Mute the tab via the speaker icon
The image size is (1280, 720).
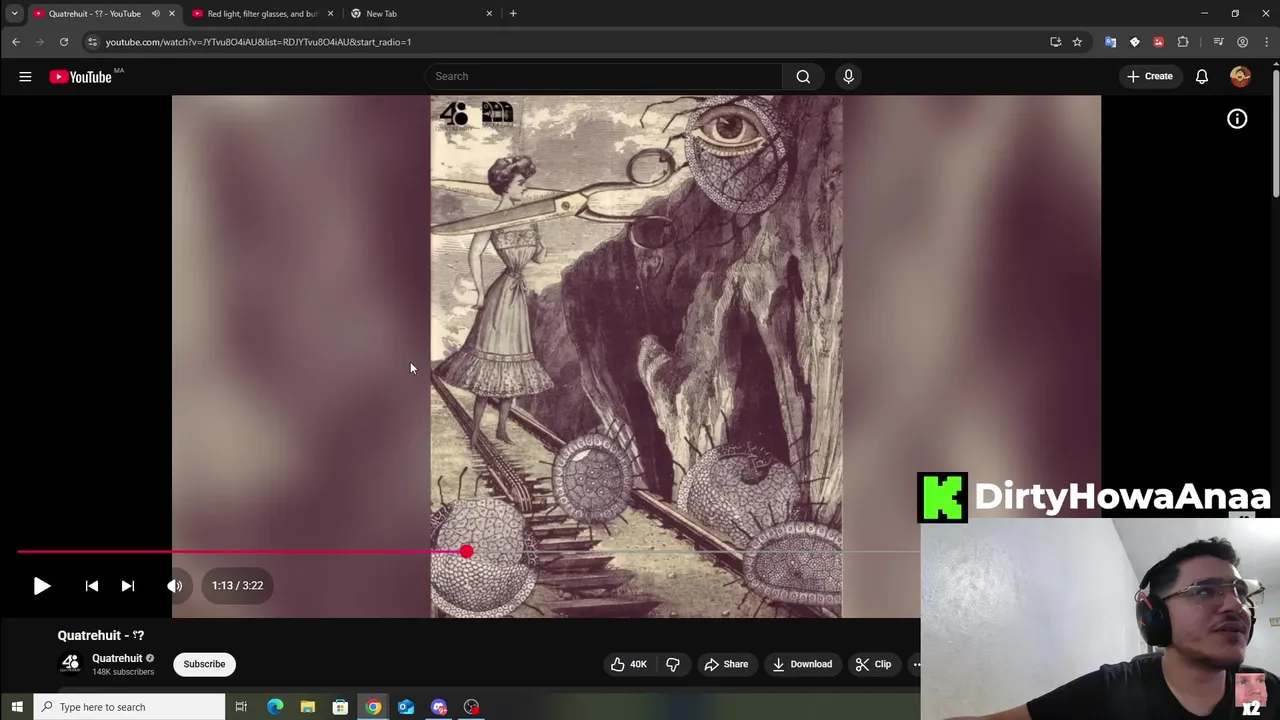click(155, 14)
